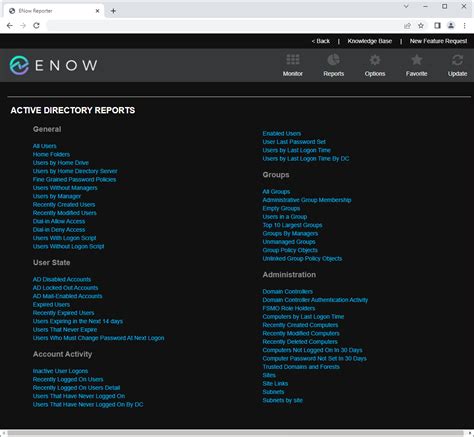Image resolution: width=474 pixels, height=437 pixels.
Task: Open the All Users report
Action: pos(45,146)
